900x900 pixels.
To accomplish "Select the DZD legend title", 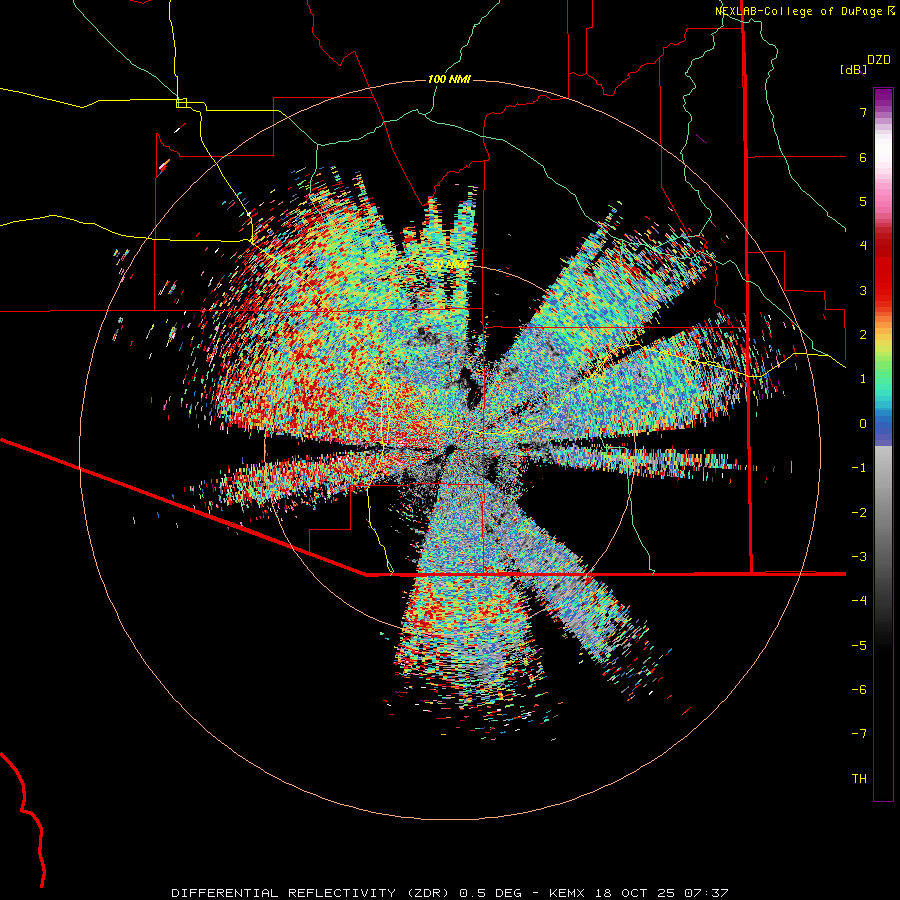I will (x=879, y=60).
